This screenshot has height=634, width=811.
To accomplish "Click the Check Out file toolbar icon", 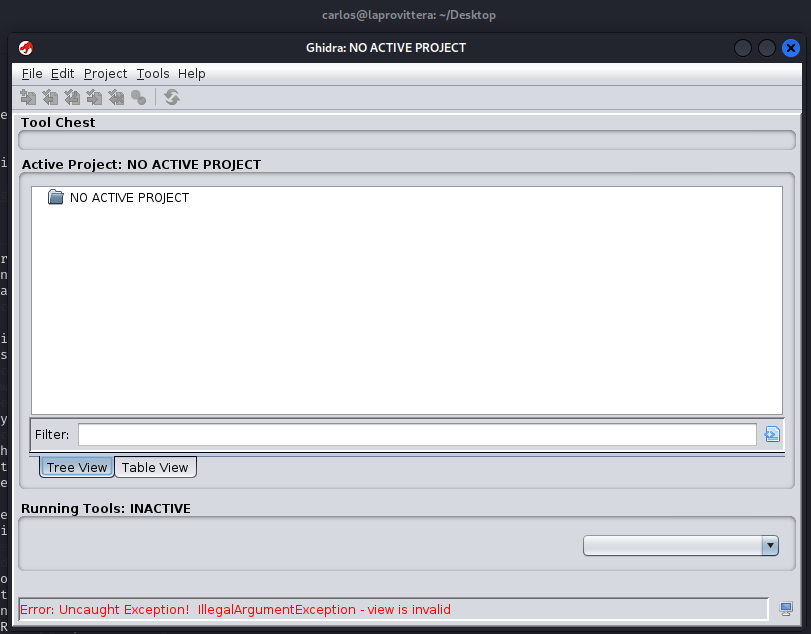I will coord(50,97).
